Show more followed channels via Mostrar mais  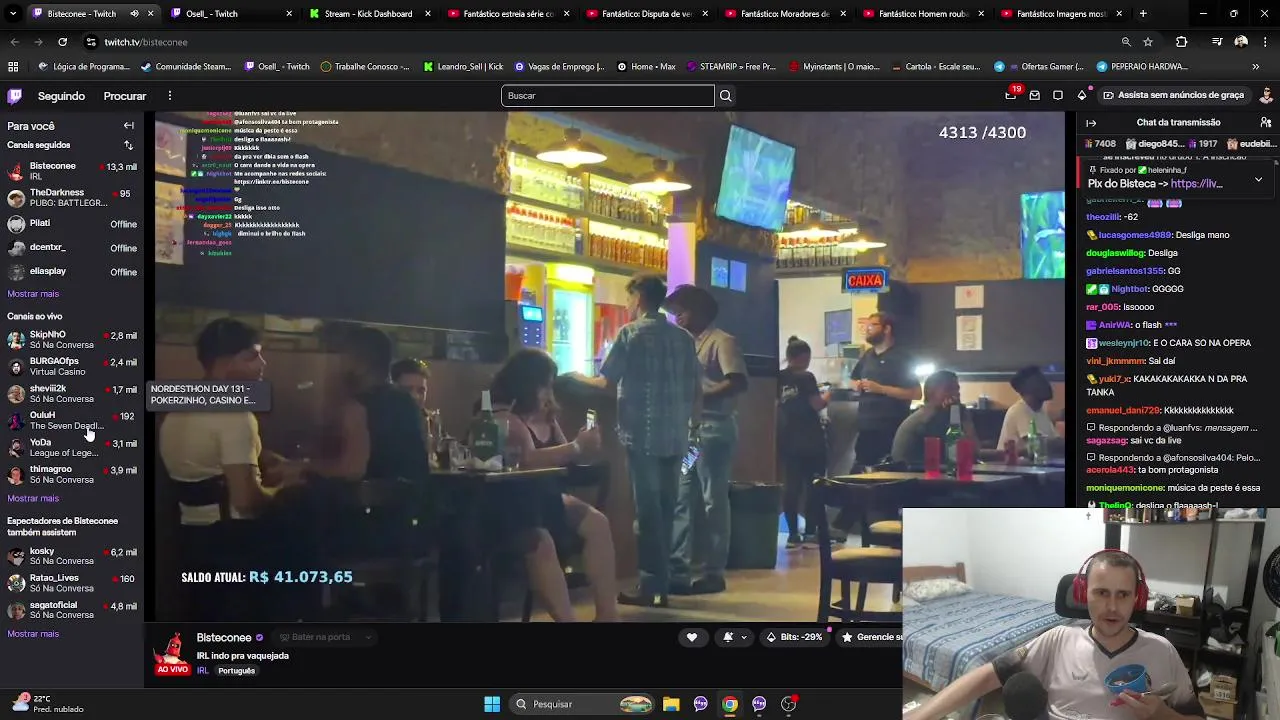(x=33, y=294)
